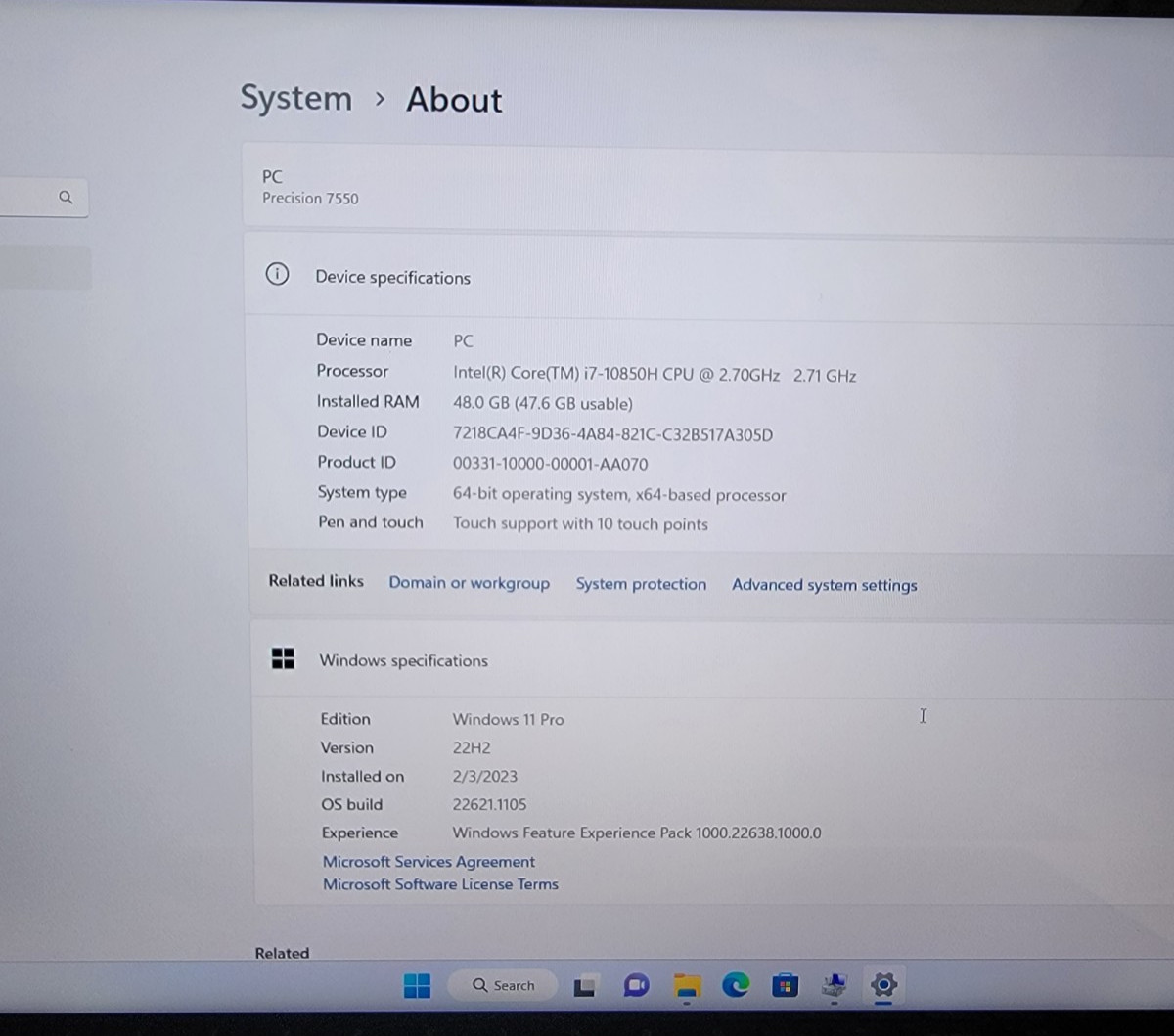Viewport: 1174px width, 1036px height.
Task: Open the computer-tools app beside the Store icon
Action: pos(835,985)
